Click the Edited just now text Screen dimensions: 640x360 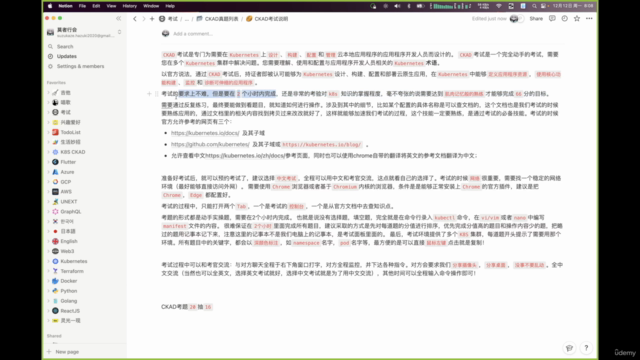click(489, 19)
